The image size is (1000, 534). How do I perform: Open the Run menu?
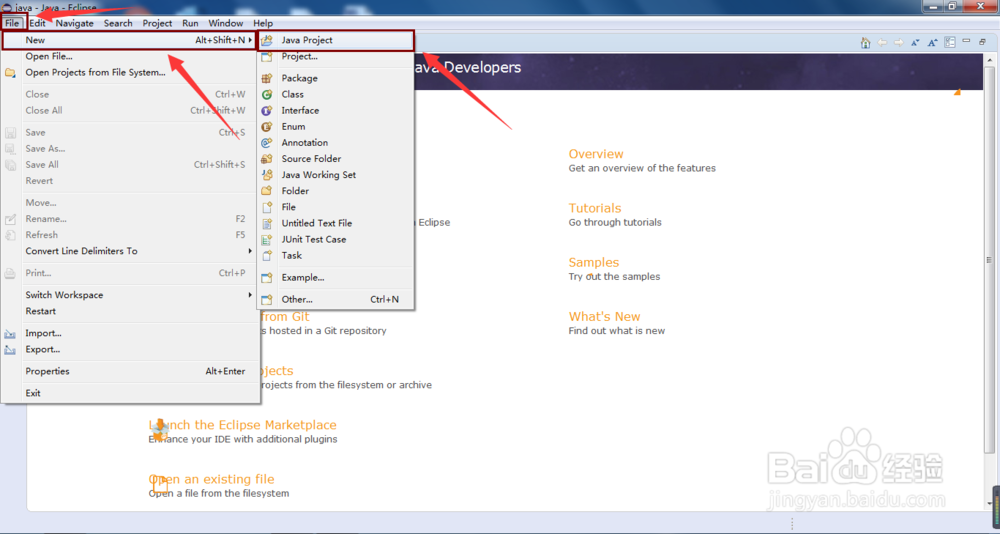click(x=190, y=23)
